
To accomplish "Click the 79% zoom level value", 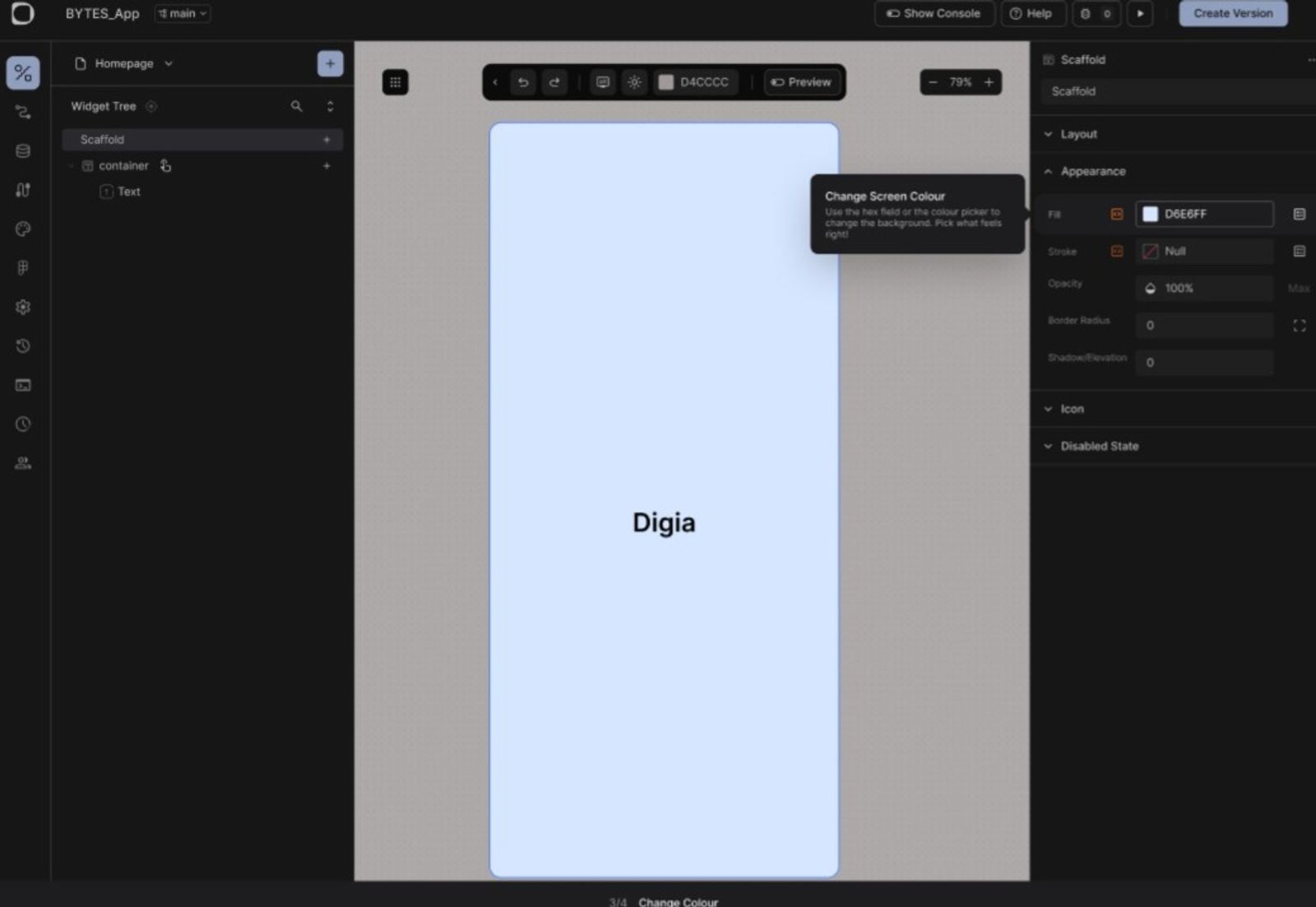I will (x=961, y=82).
